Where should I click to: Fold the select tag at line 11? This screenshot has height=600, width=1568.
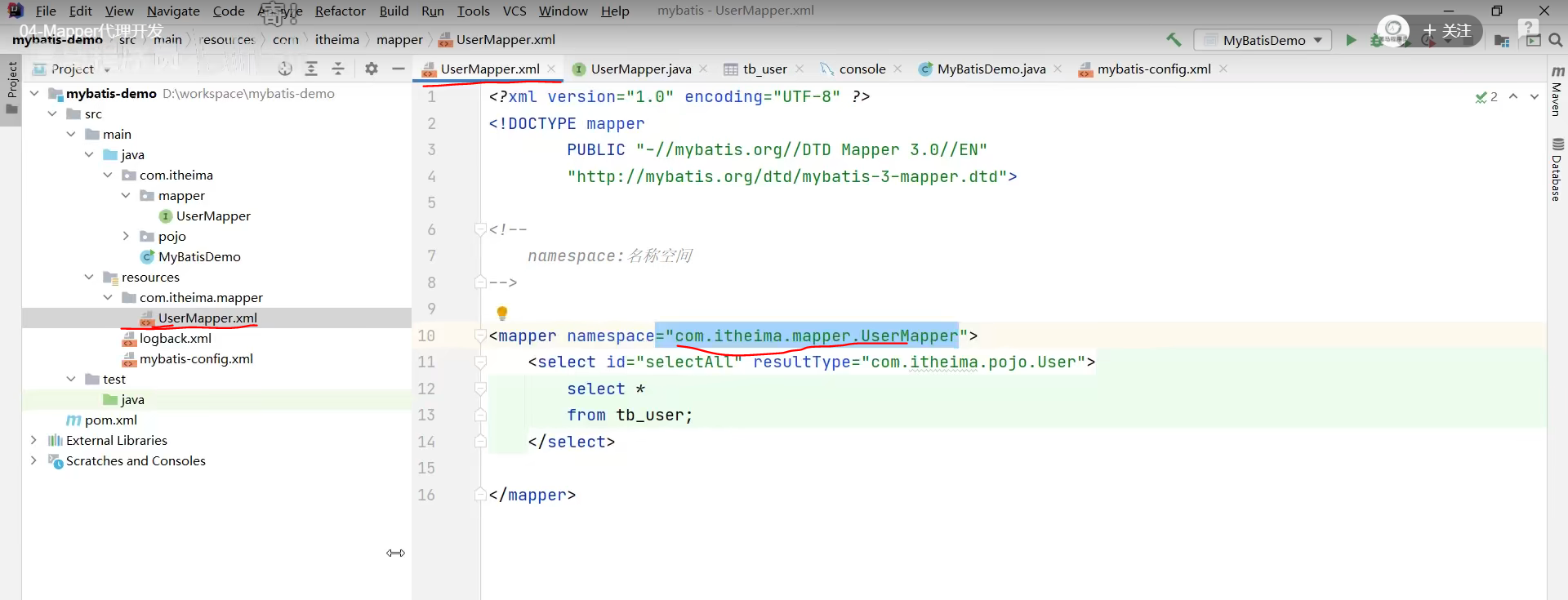coord(480,362)
